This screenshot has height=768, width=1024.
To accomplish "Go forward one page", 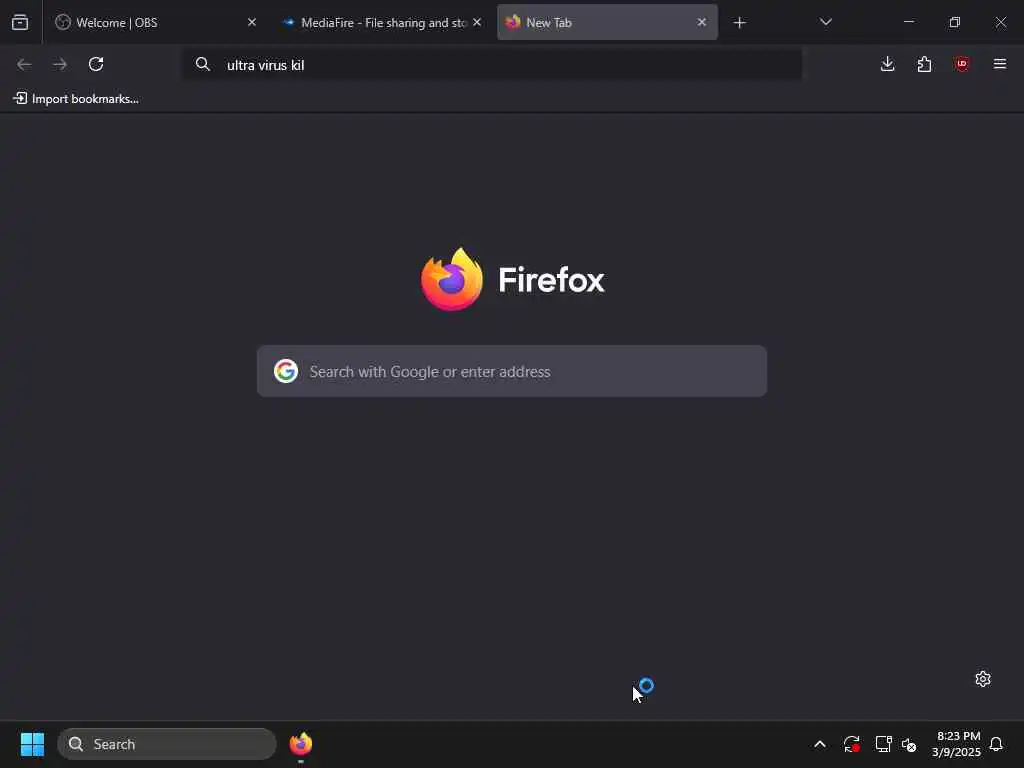I will tap(60, 64).
